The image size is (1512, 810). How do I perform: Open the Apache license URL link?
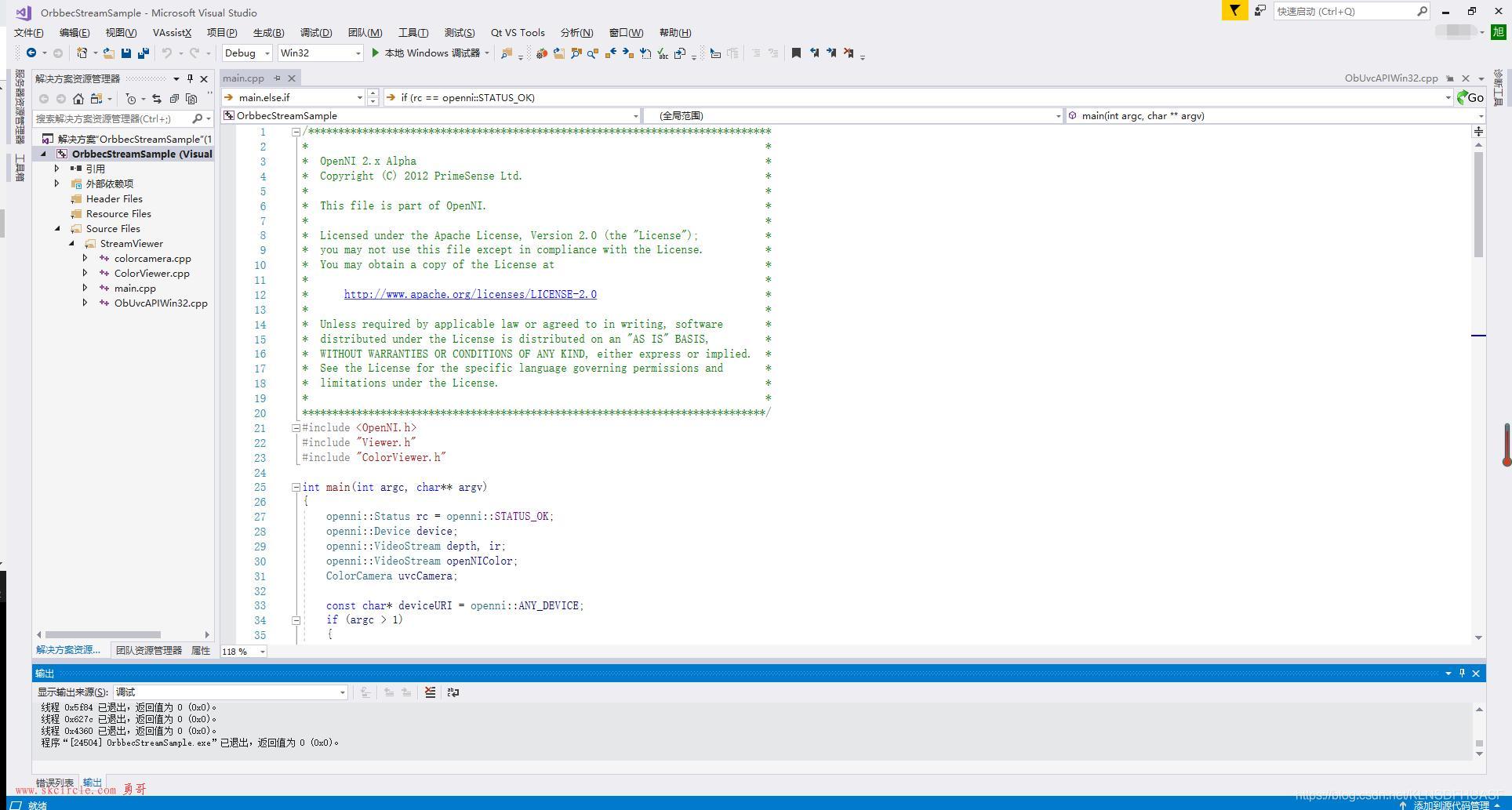(470, 295)
